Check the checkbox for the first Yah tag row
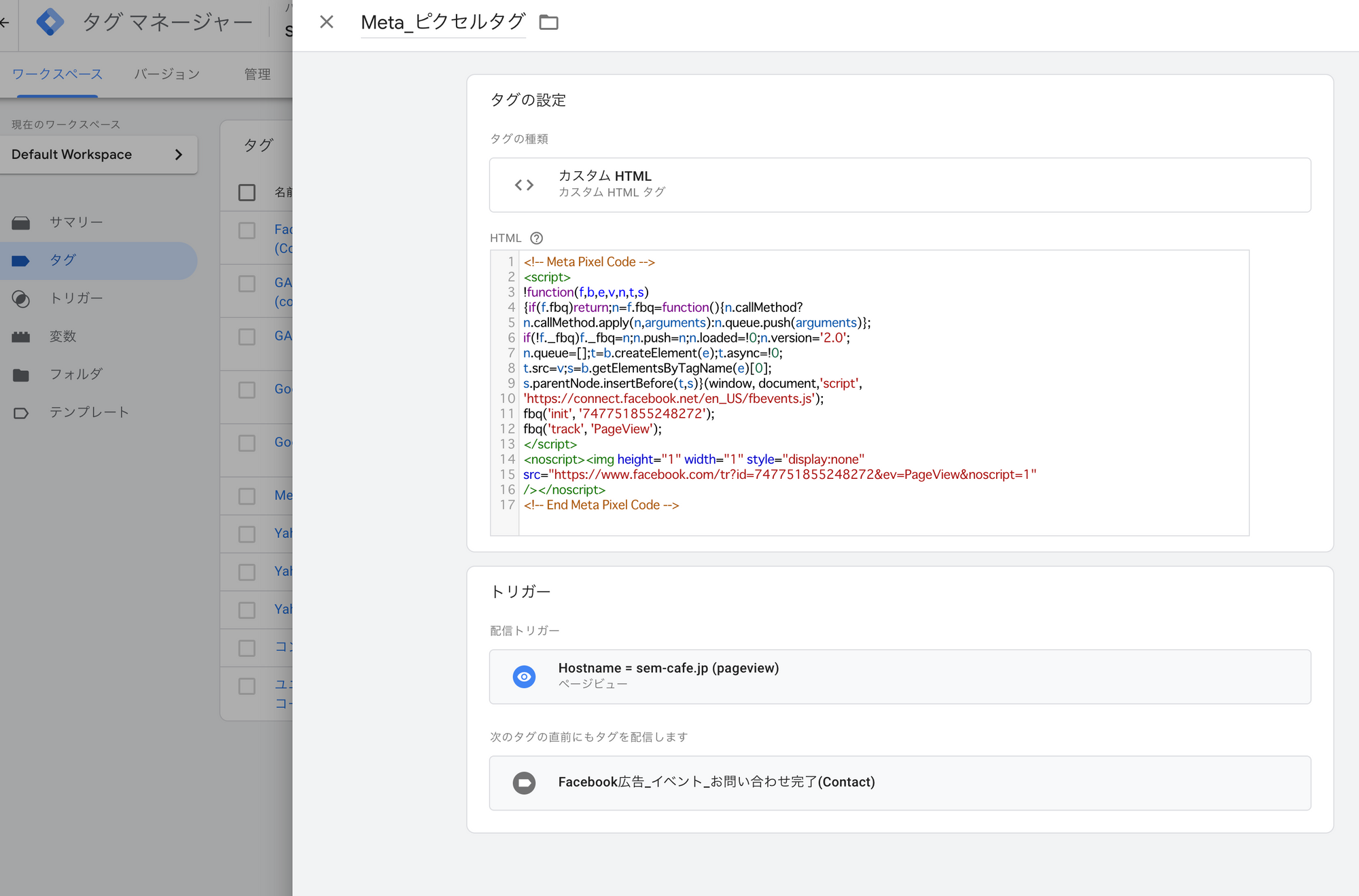This screenshot has height=896, width=1359. 247,534
